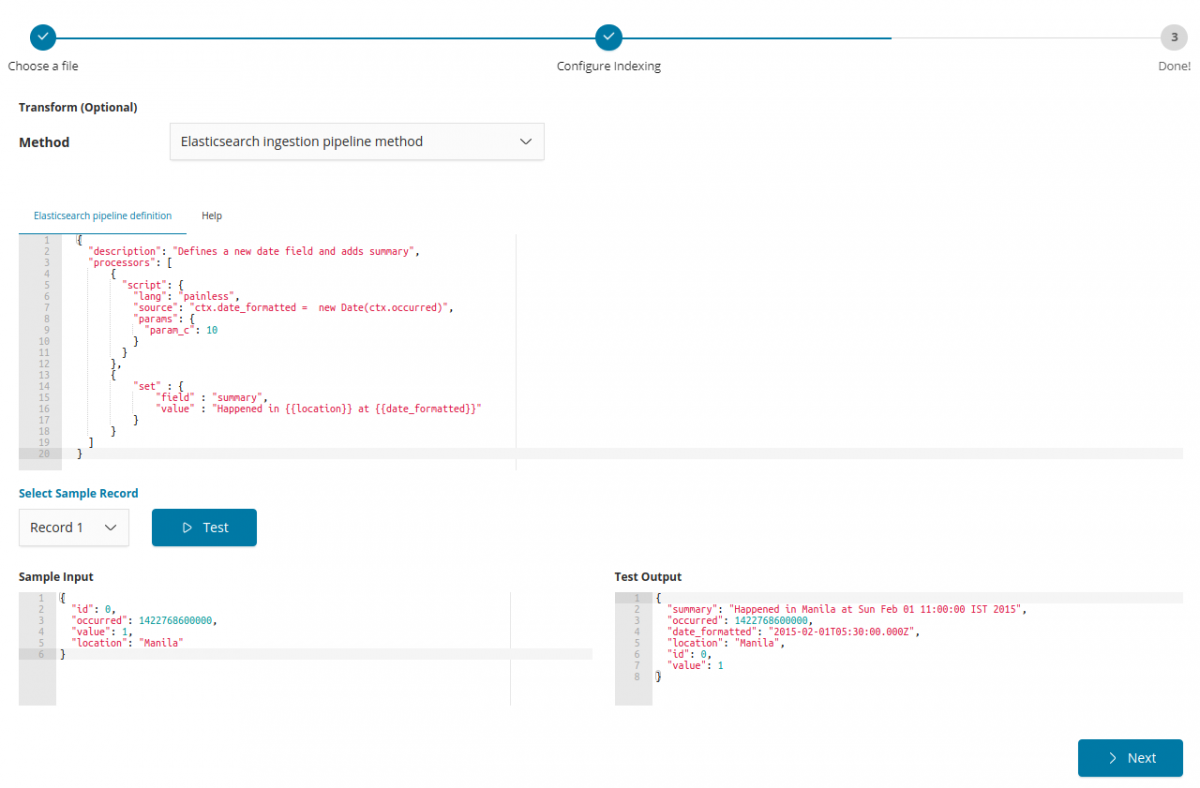Click the "param_c": 10 line
The width and height of the screenshot is (1200, 788).
[181, 330]
